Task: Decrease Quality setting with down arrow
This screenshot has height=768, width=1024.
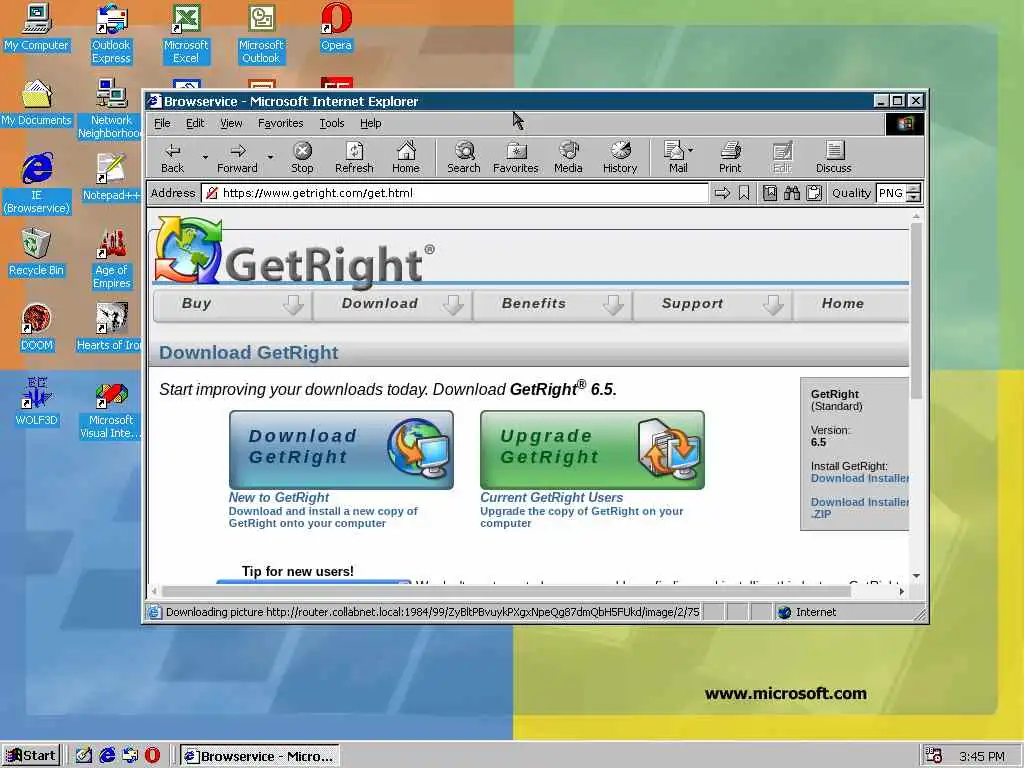Action: (914, 198)
